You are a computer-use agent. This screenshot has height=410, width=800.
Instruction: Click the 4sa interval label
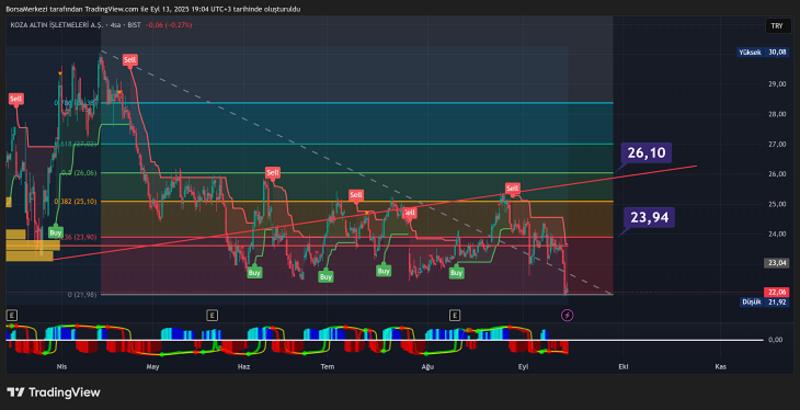(x=118, y=24)
